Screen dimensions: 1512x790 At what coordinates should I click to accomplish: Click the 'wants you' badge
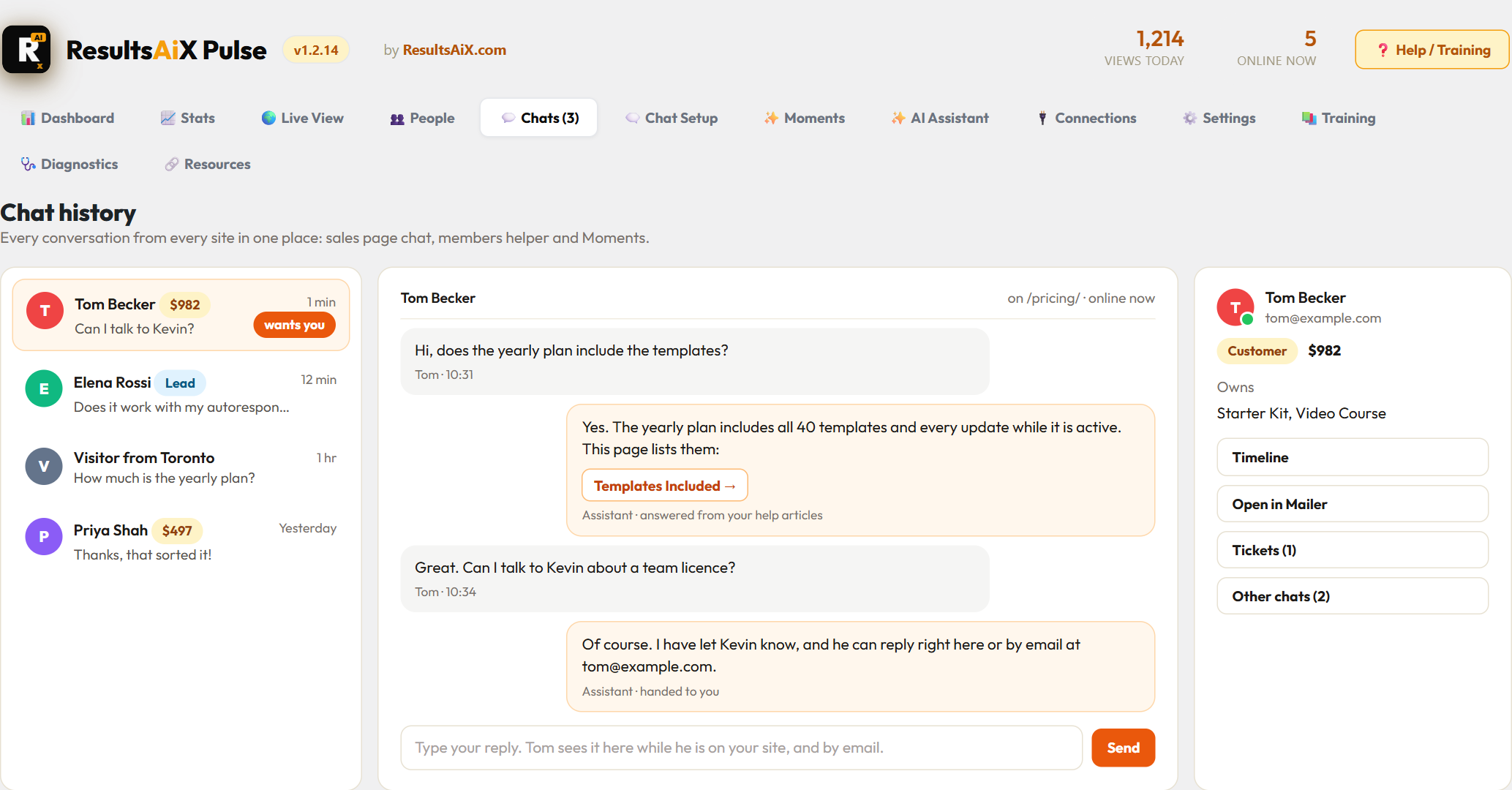tap(294, 325)
